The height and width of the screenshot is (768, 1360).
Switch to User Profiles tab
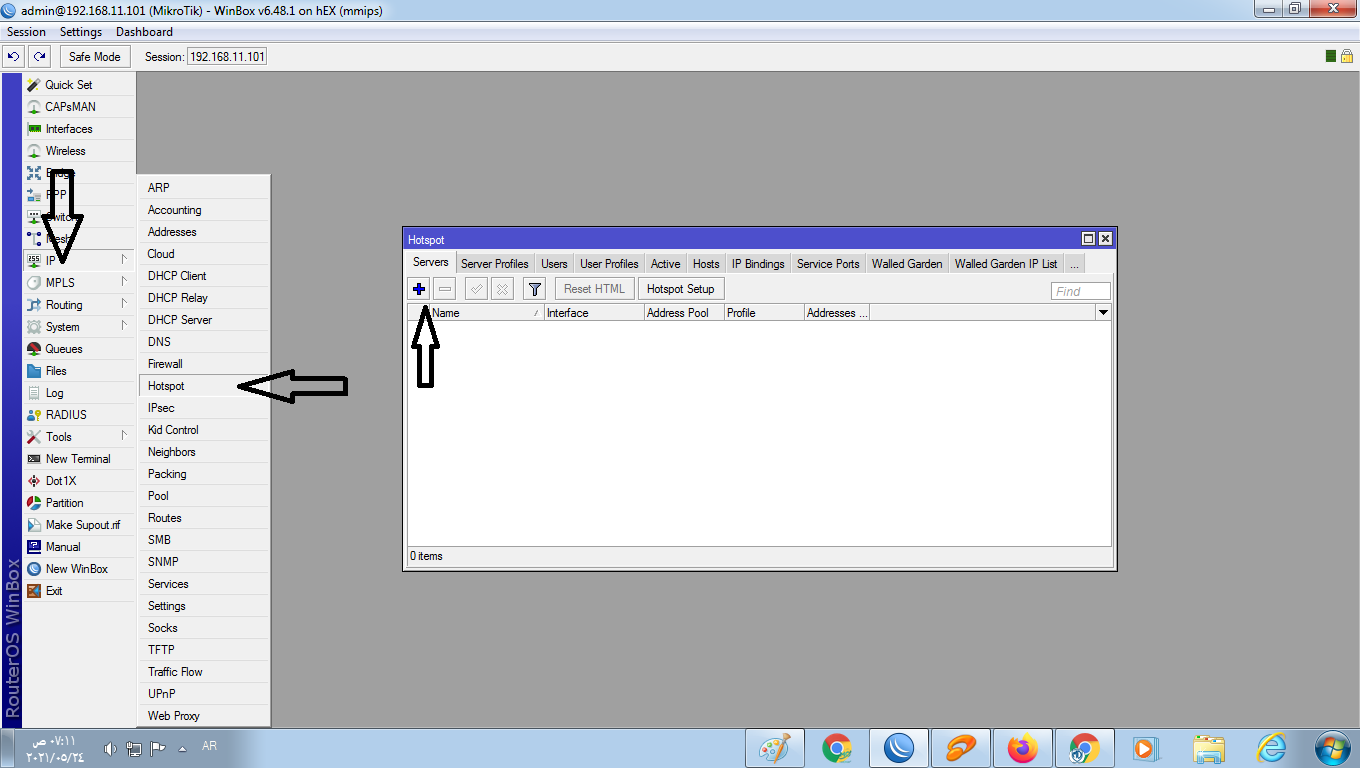(x=609, y=264)
